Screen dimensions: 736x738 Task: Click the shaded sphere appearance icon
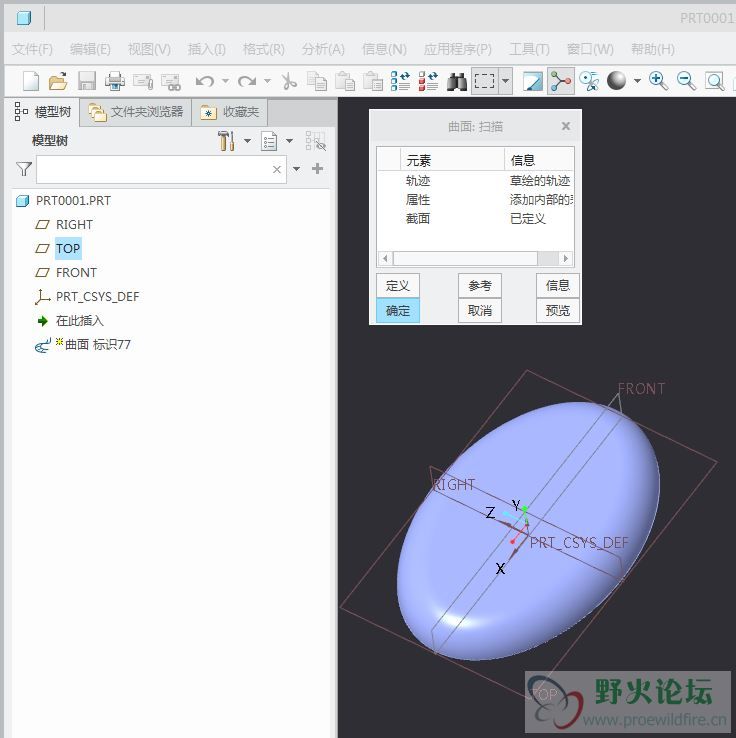(616, 80)
